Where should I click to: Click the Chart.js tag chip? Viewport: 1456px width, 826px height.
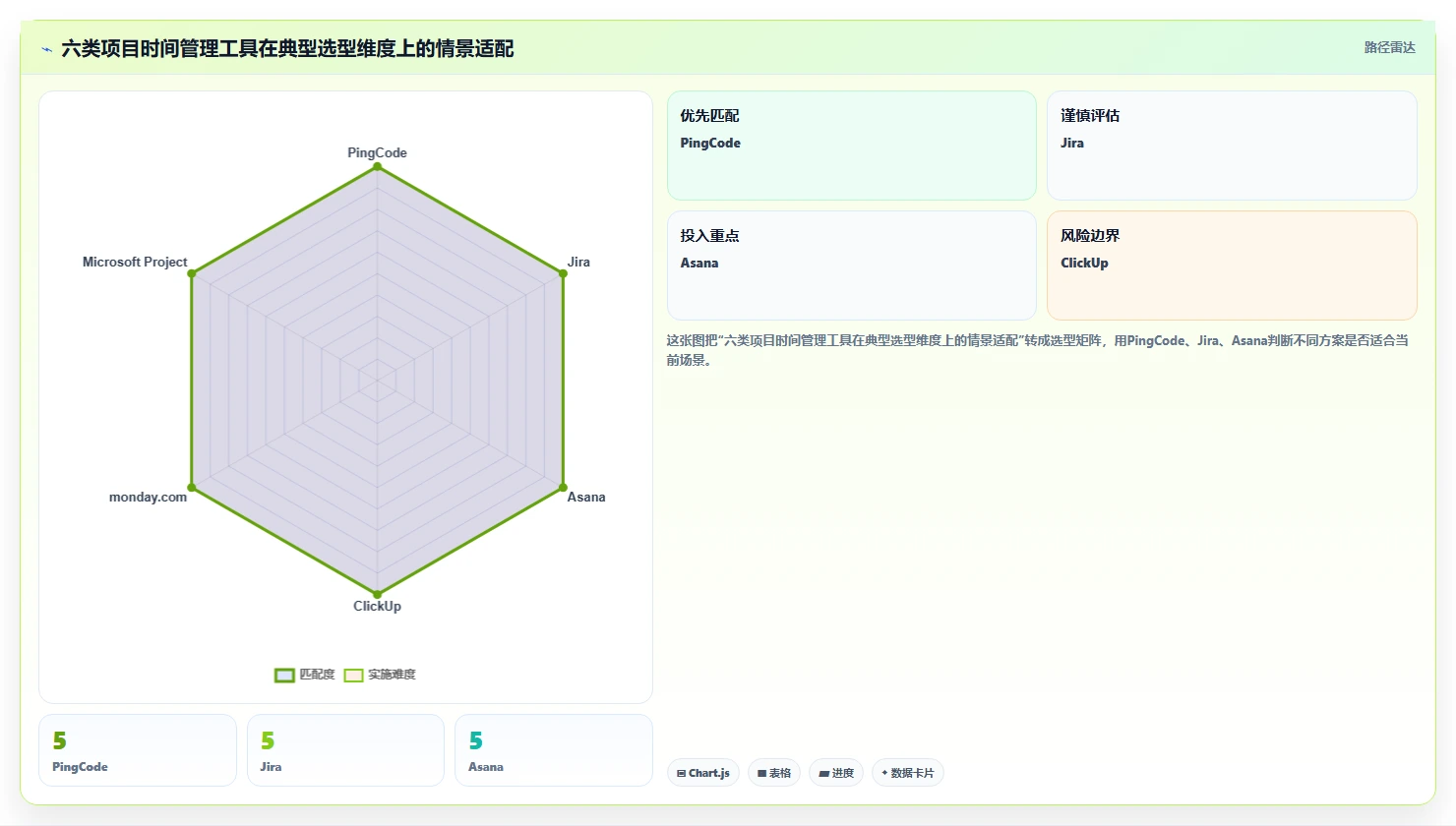click(x=703, y=773)
